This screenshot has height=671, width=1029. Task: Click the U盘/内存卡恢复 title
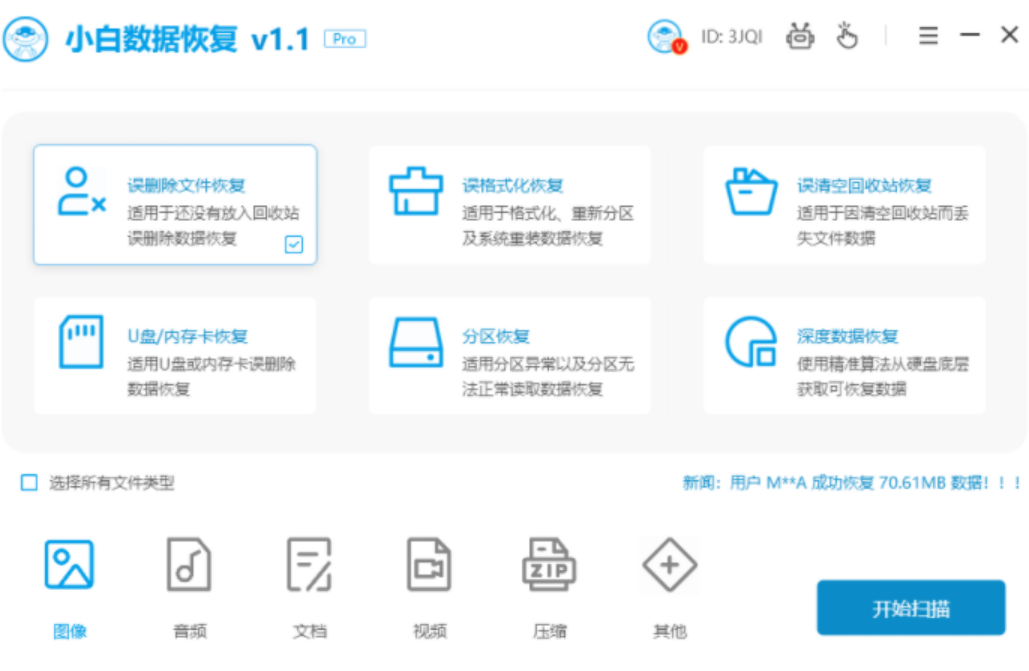click(x=188, y=337)
